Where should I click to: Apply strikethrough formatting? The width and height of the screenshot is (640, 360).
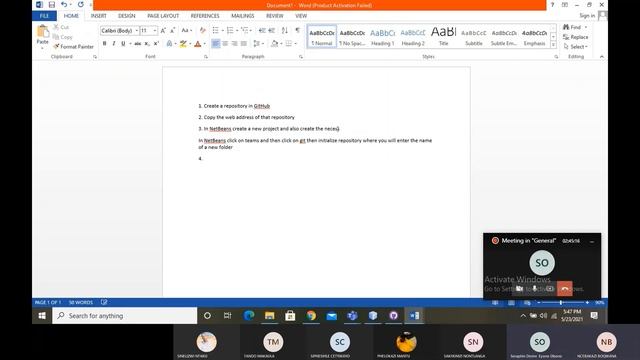[138, 44]
